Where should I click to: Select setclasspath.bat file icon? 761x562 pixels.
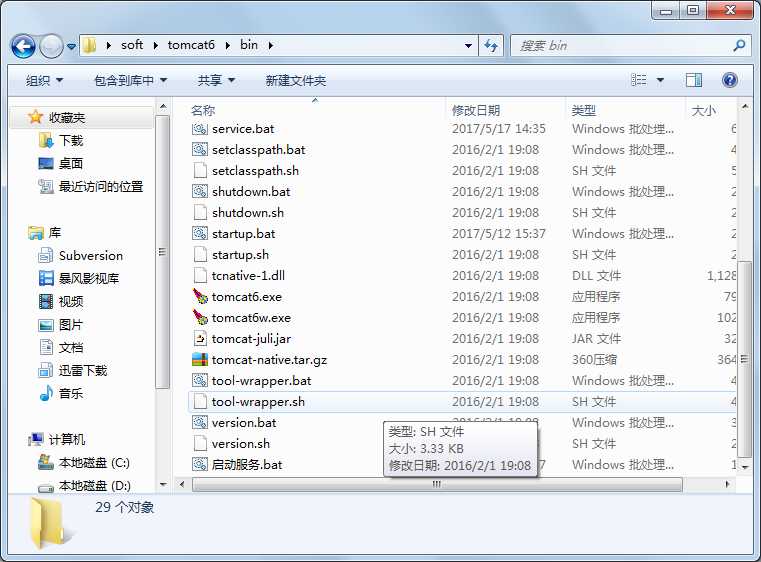coord(199,149)
